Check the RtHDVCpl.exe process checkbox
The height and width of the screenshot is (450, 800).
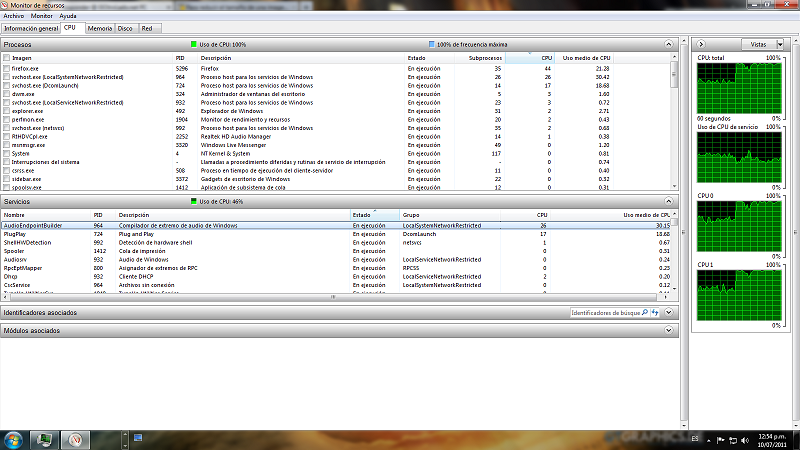click(7, 137)
